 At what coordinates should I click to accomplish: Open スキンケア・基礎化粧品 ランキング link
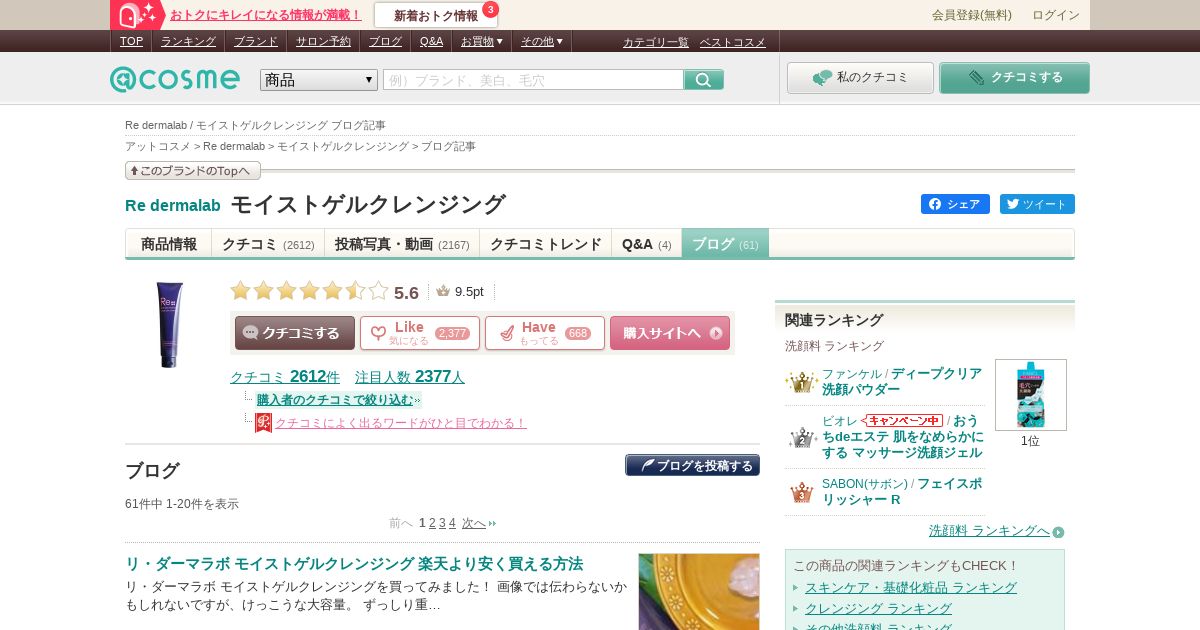(x=911, y=587)
